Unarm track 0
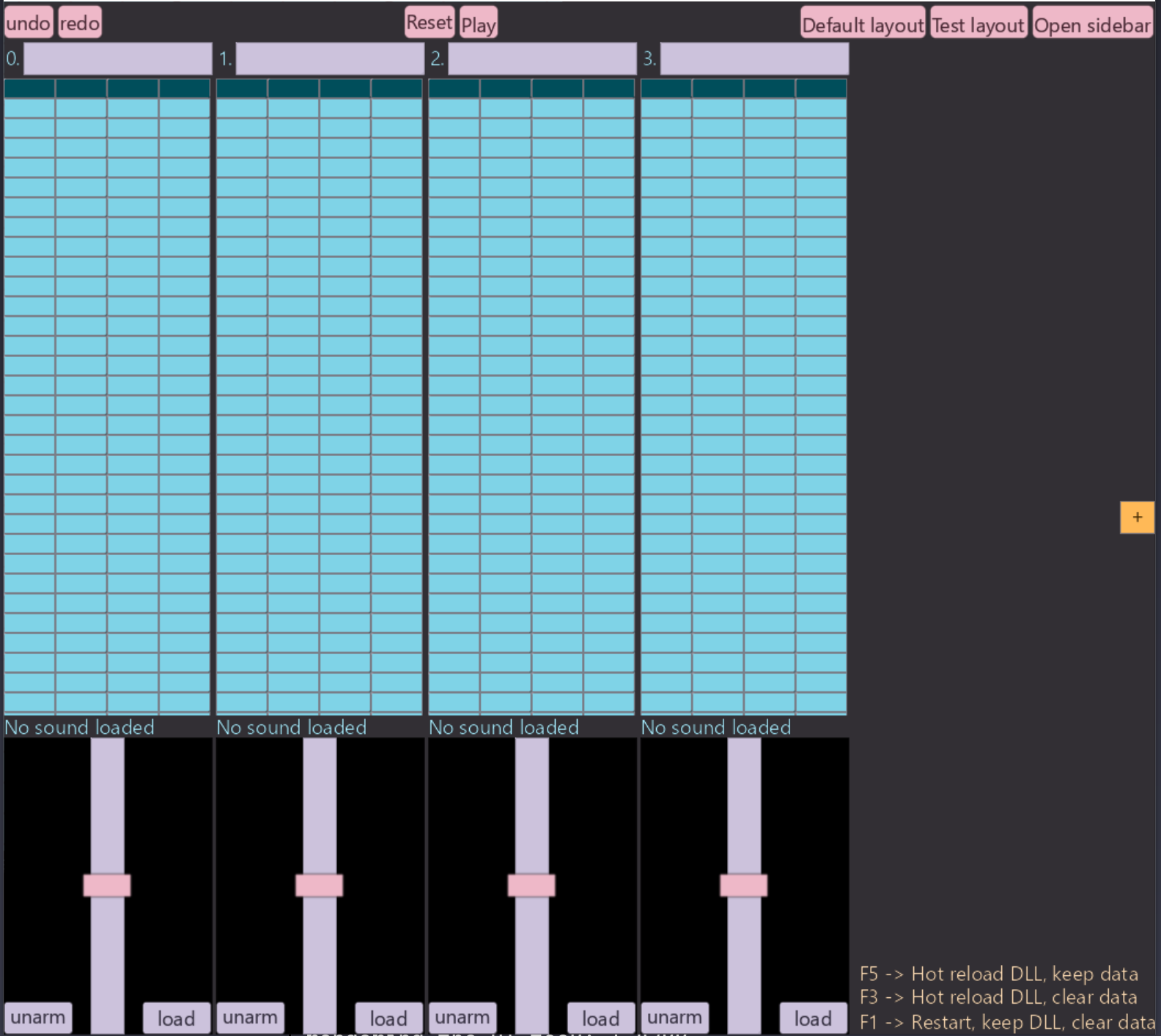 point(38,1018)
